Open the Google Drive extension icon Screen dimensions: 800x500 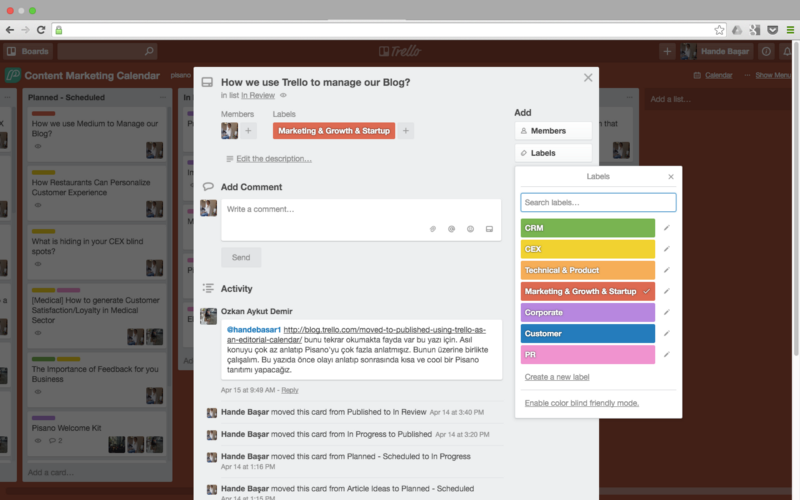point(737,30)
